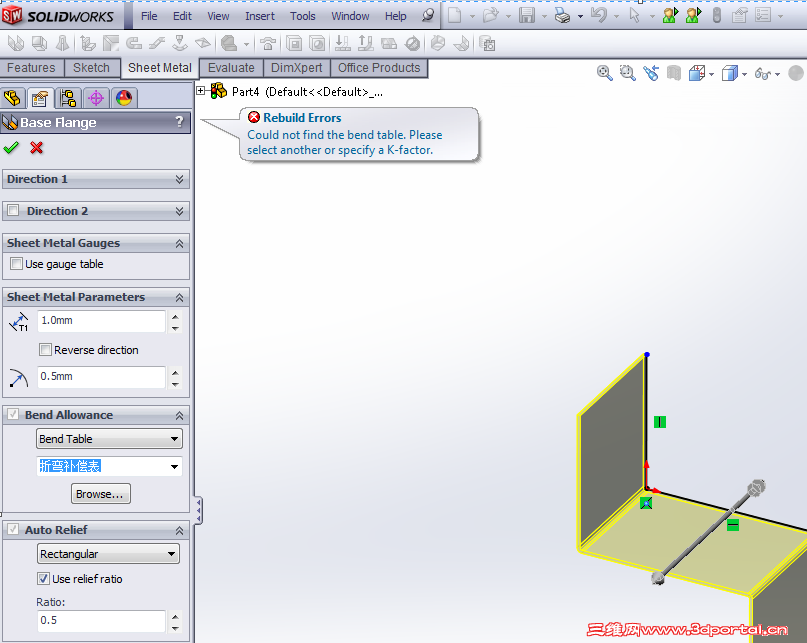The image size is (807, 643).
Task: Click the Simple Hole icon
Action: click(x=317, y=44)
